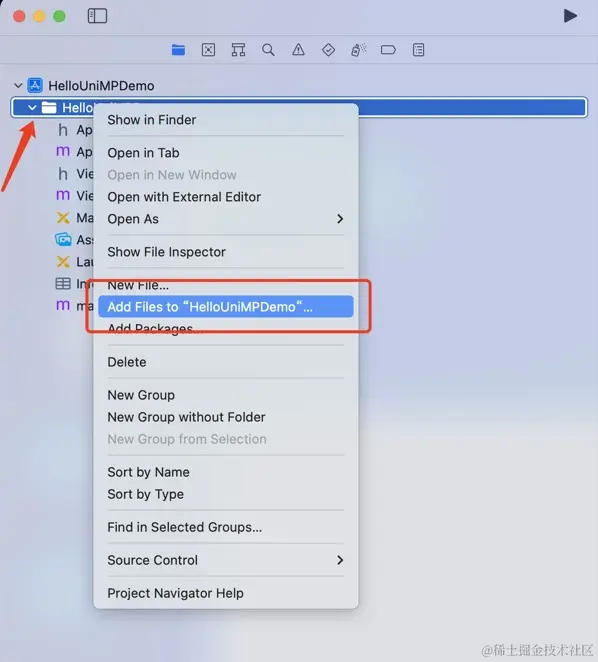Select the 'Ma' storyboard file row

pos(74,217)
